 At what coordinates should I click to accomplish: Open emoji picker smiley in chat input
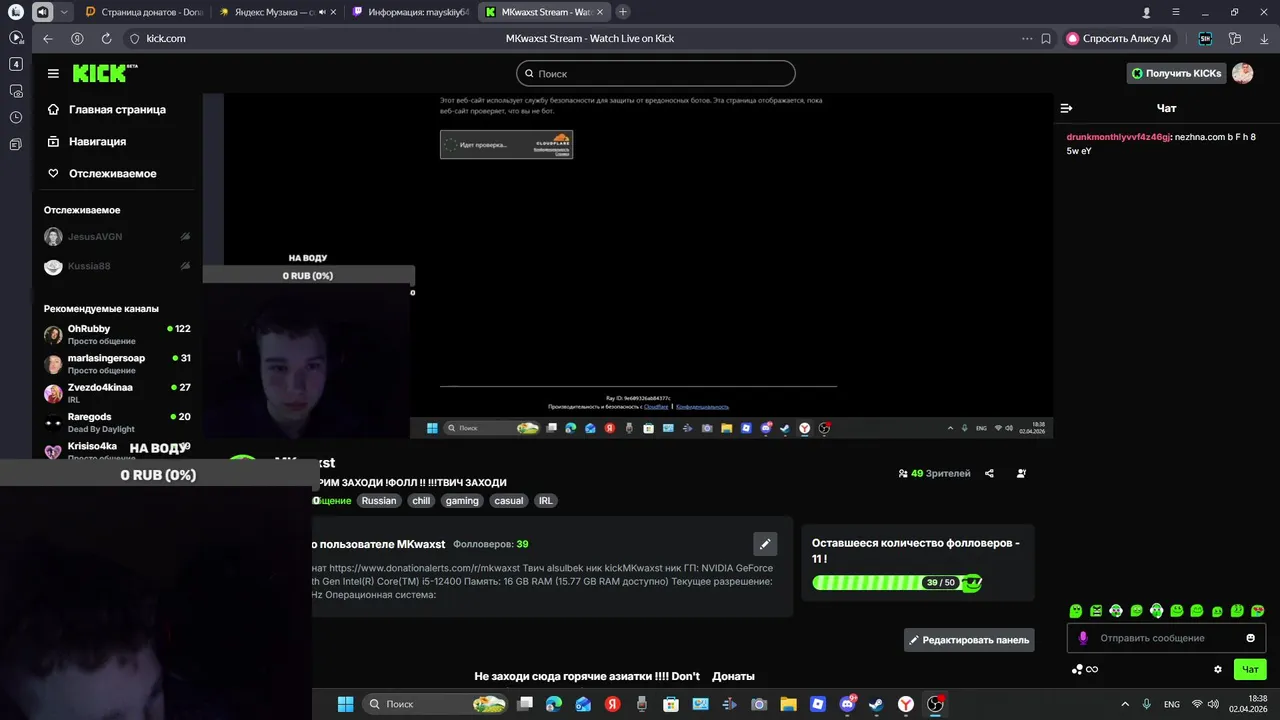tap(1250, 638)
